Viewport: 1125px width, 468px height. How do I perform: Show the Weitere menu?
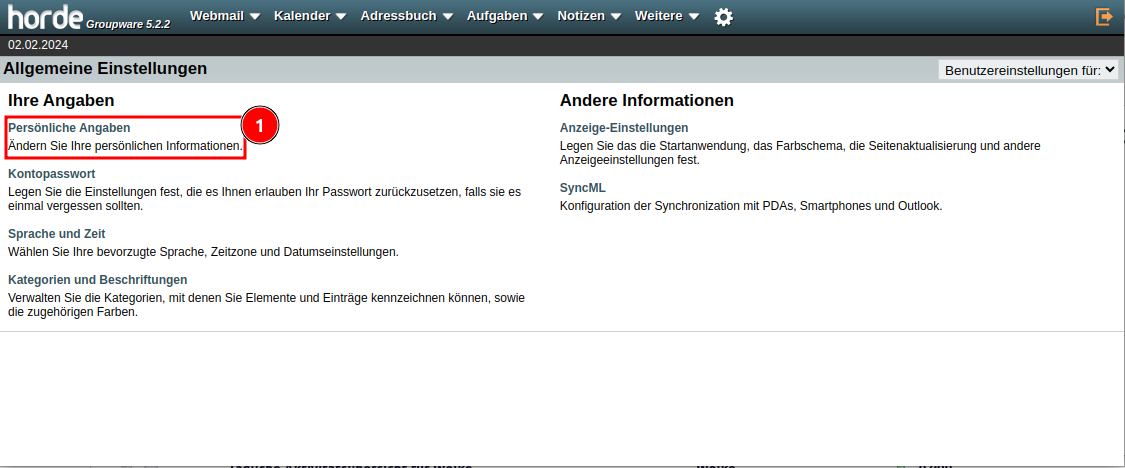click(x=658, y=16)
